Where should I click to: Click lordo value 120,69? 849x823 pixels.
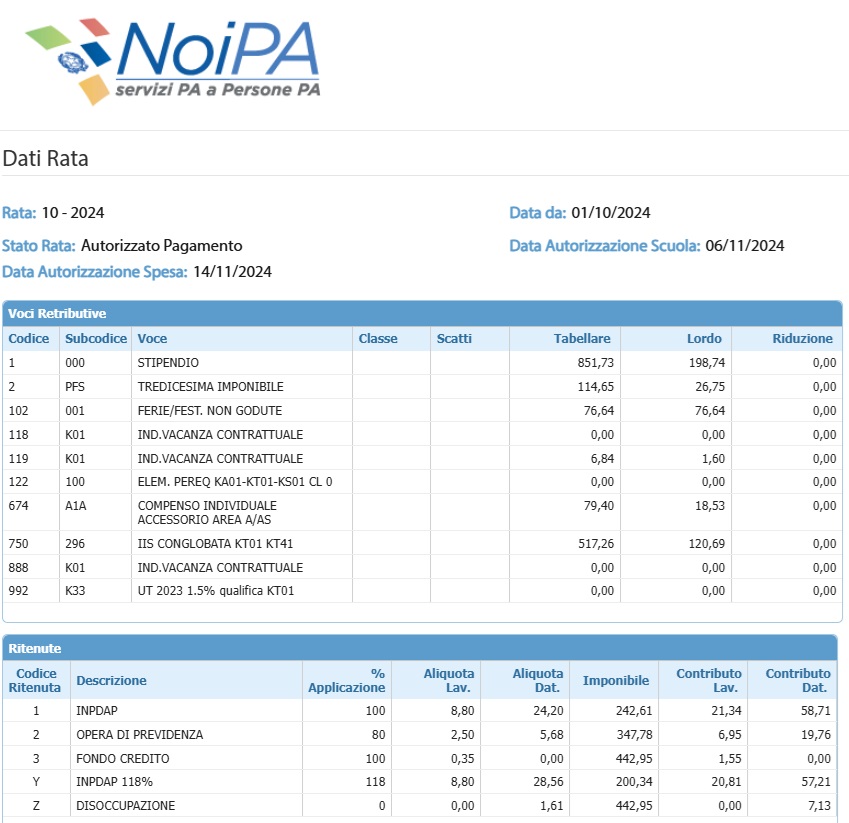[707, 544]
